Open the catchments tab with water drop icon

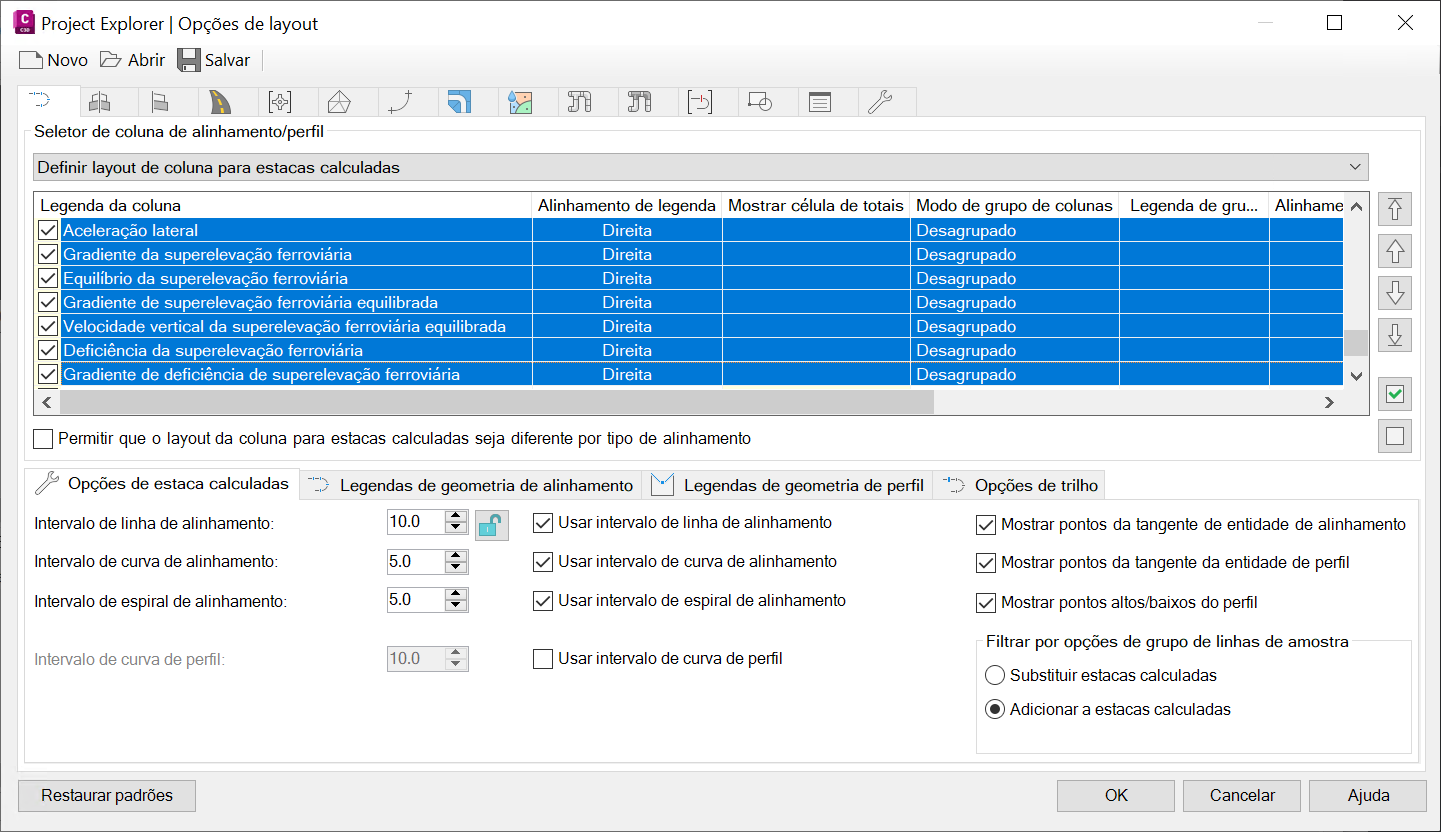(x=520, y=102)
